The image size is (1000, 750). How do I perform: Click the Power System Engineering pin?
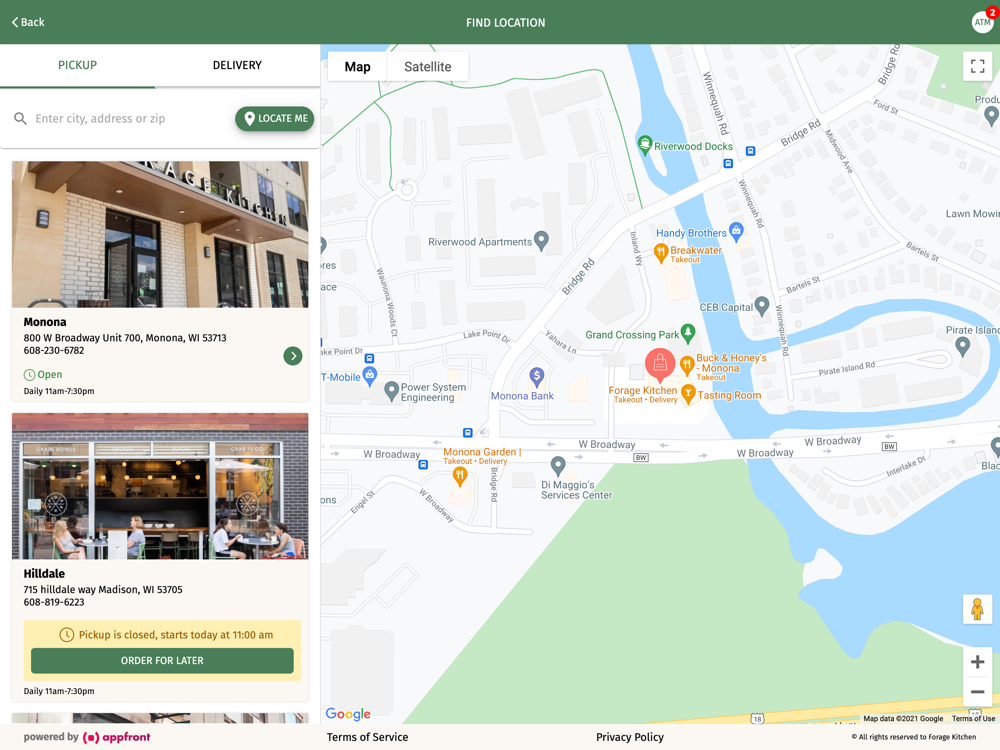pos(392,390)
